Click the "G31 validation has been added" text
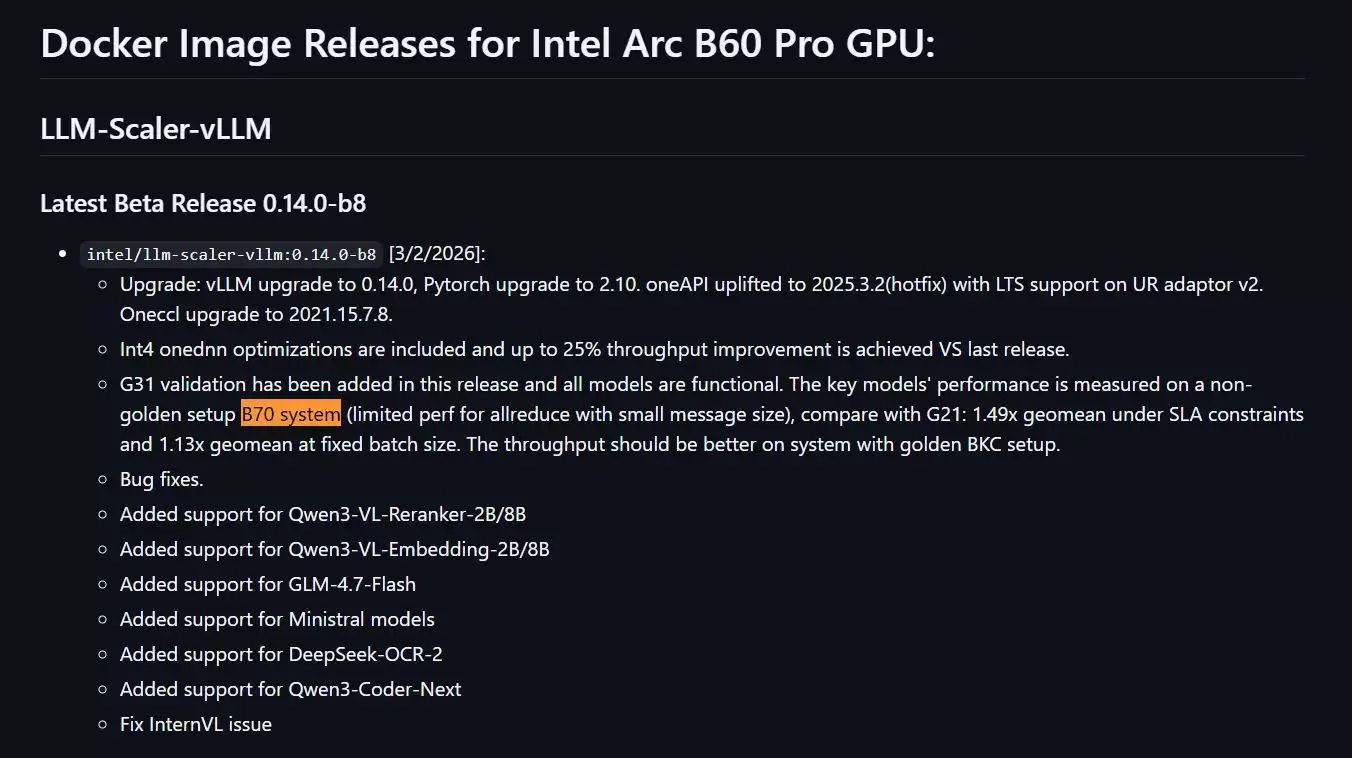1352x758 pixels. 248,384
